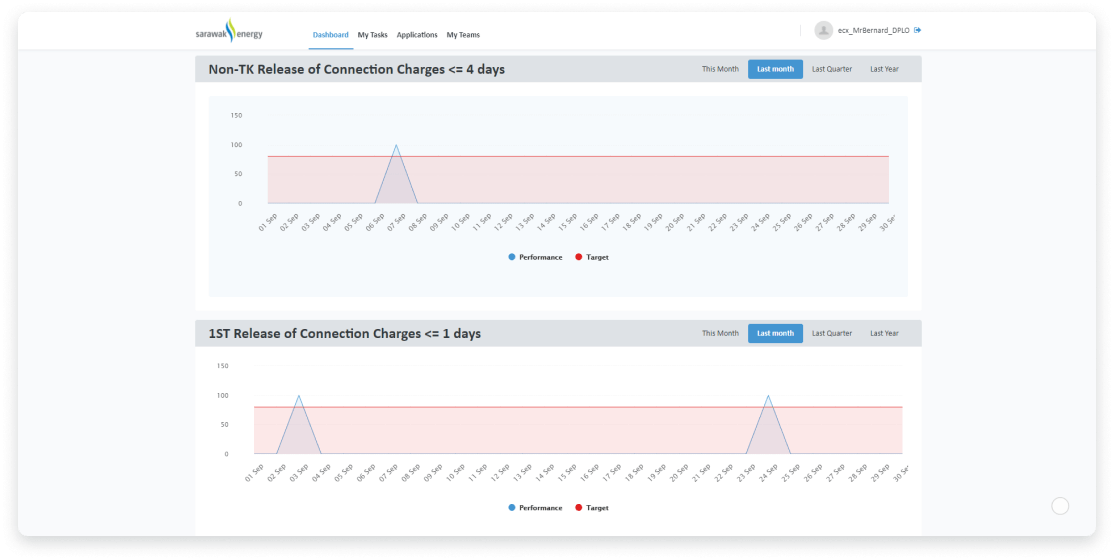Toggle Target legend dot in Non-TK chart
Viewport: 1114px width, 560px height.
pyautogui.click(x=579, y=257)
